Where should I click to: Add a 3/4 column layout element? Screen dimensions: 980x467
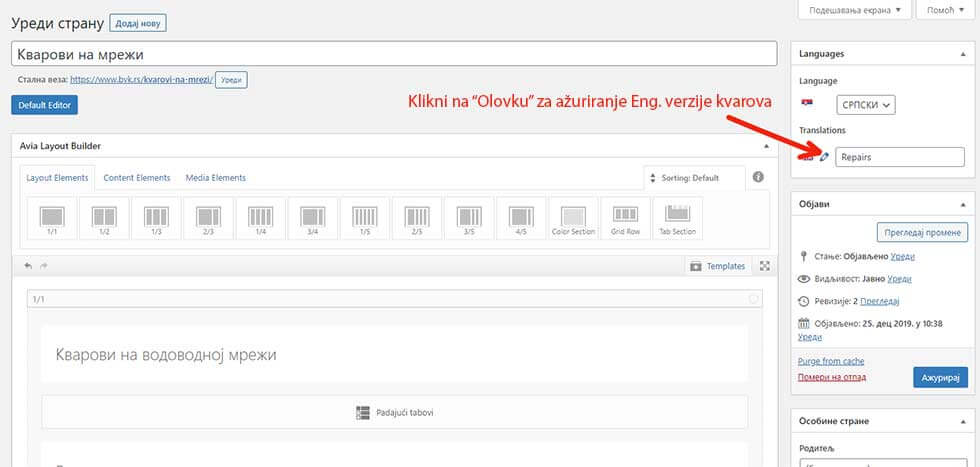click(x=313, y=219)
